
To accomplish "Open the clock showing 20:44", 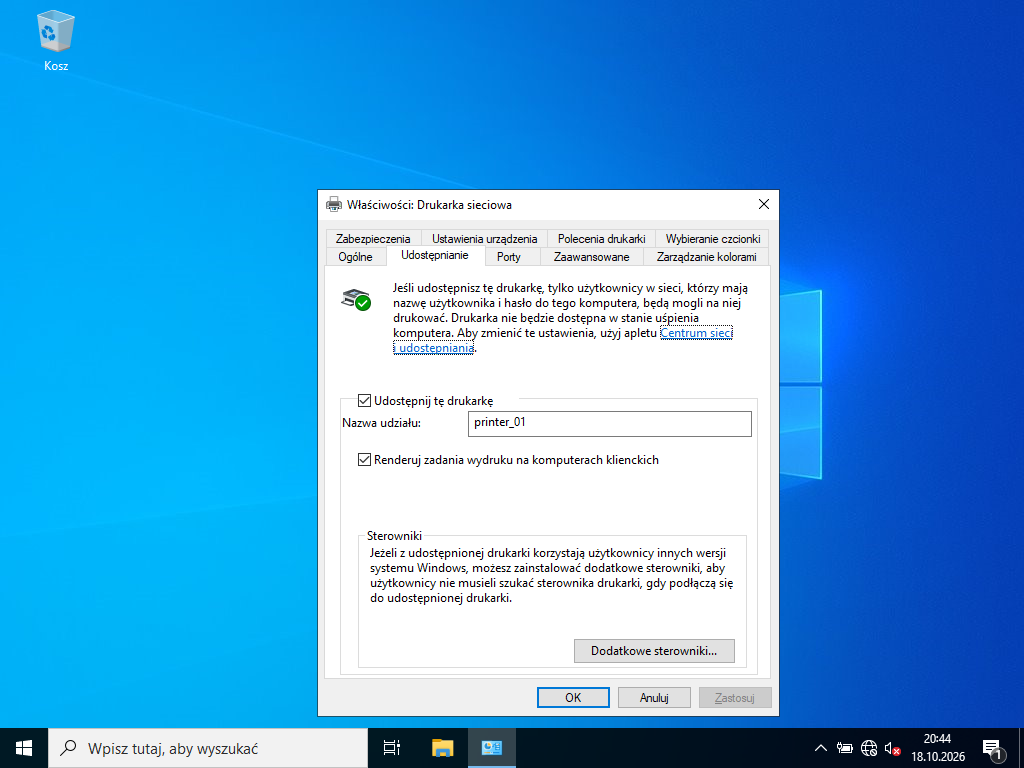I will (x=938, y=748).
